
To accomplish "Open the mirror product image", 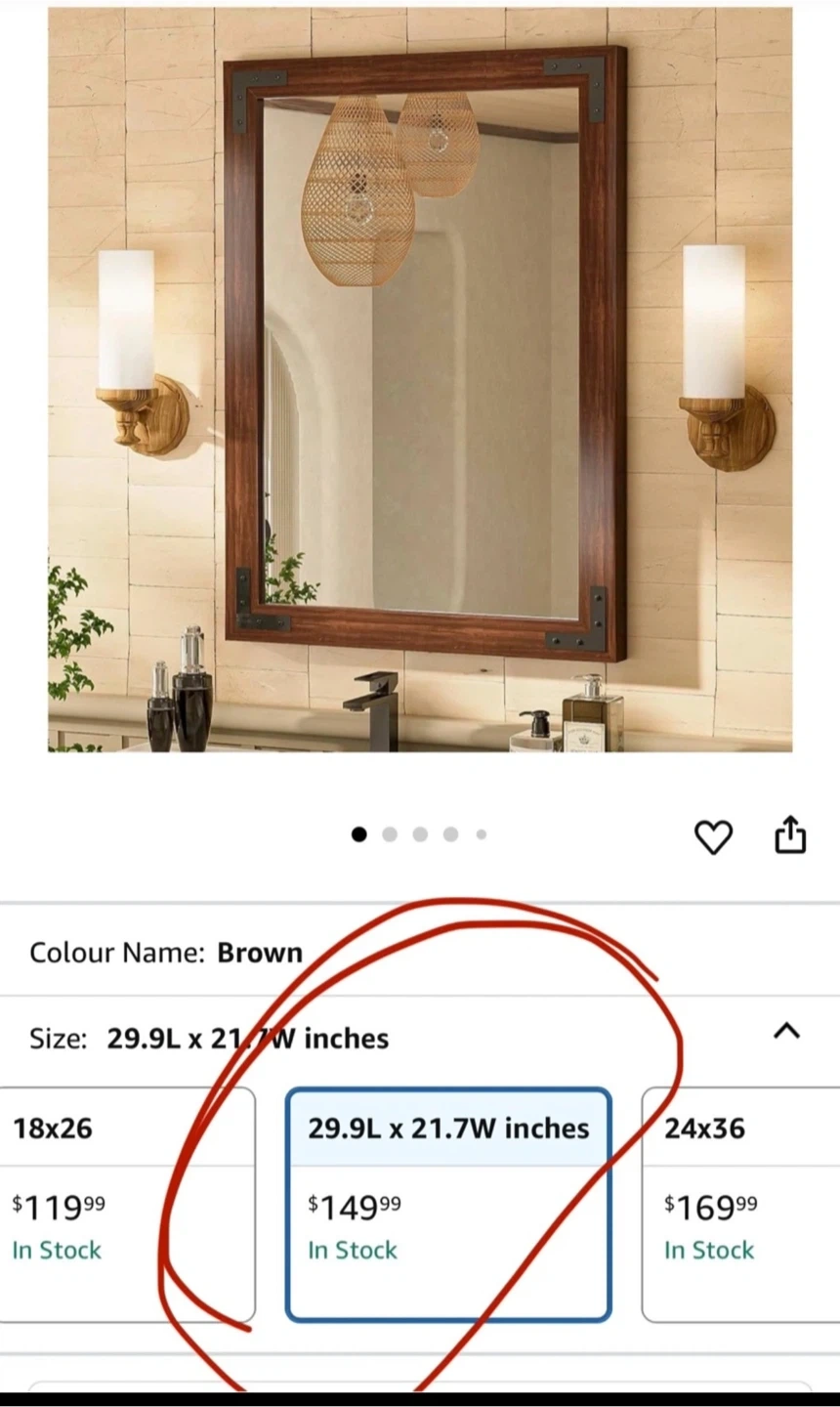I will (420, 380).
